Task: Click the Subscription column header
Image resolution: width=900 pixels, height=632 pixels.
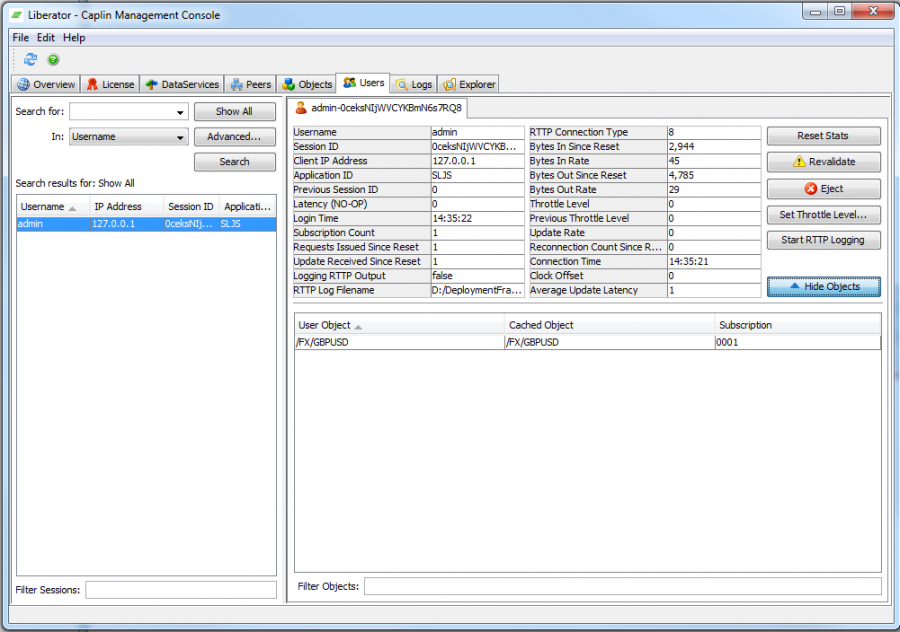Action: 798,325
